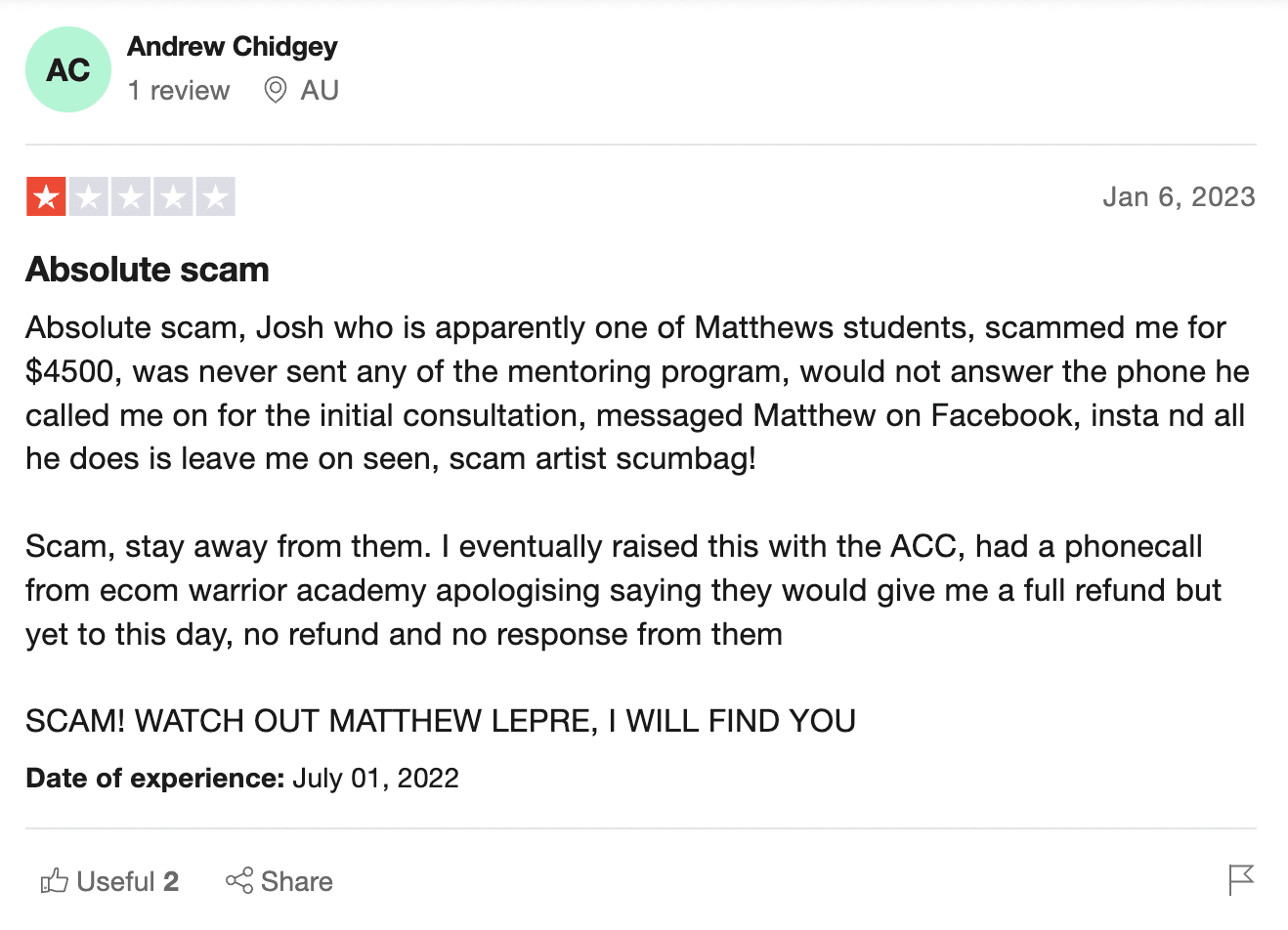Screen dimensions: 1288x930
Task: Click the Useful count number 2
Action: [171, 882]
